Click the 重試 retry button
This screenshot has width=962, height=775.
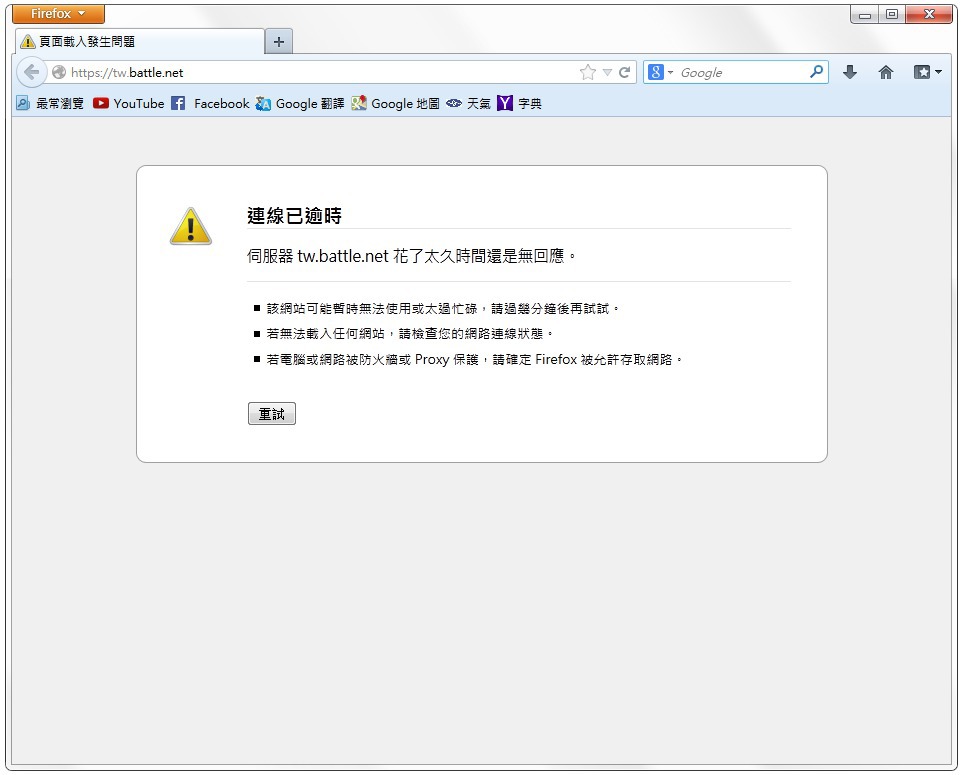pos(272,414)
